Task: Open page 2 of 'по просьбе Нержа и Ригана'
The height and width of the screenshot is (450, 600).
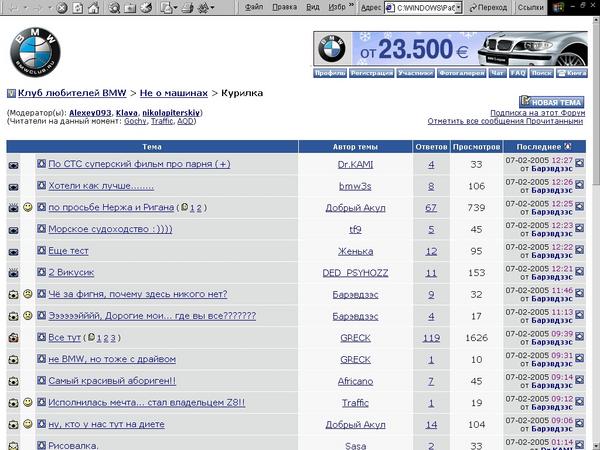Action: 199,208
